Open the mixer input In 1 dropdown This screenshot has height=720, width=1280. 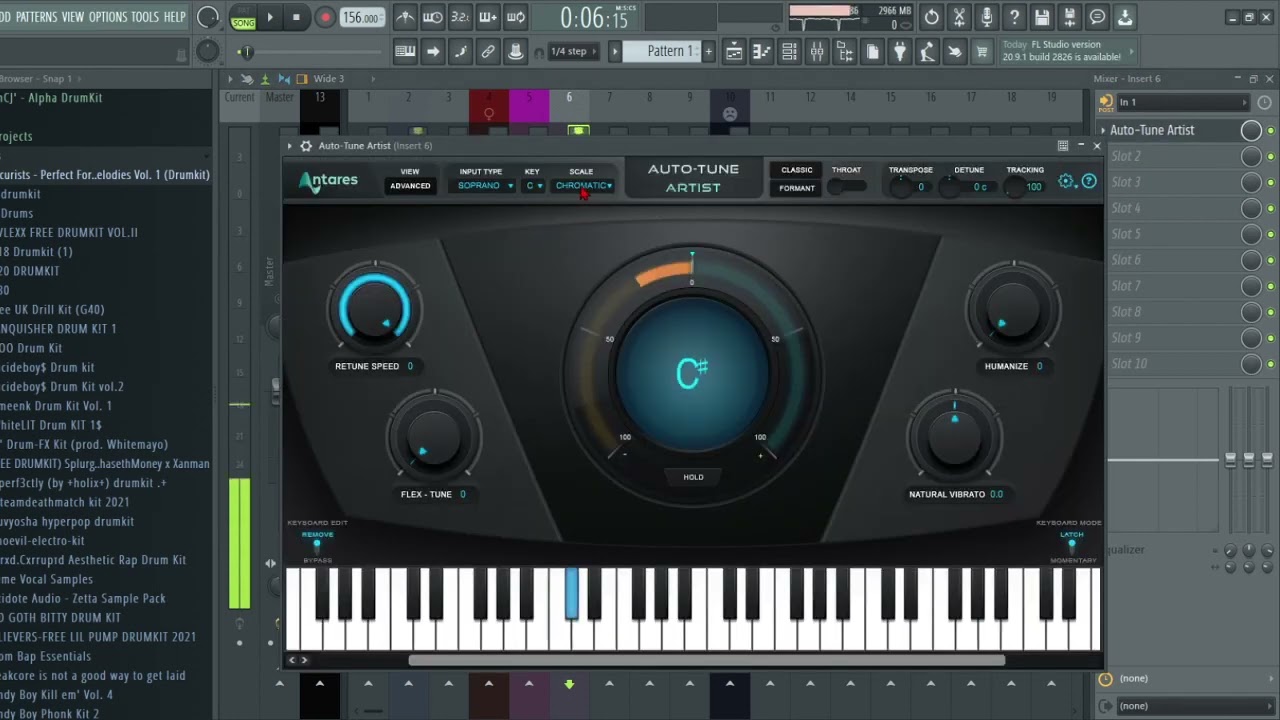1183,102
